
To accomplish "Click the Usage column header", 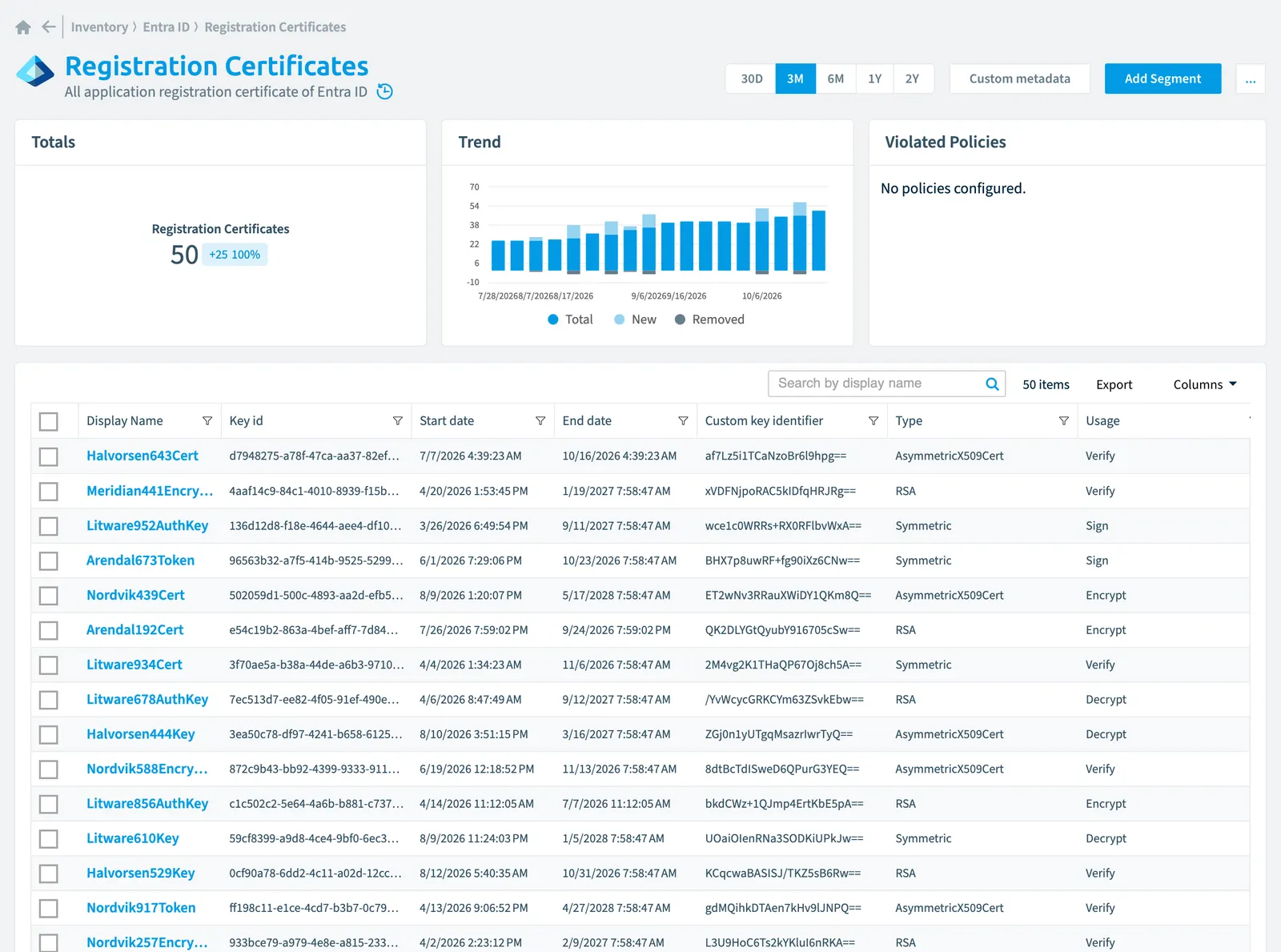I will click(1102, 421).
